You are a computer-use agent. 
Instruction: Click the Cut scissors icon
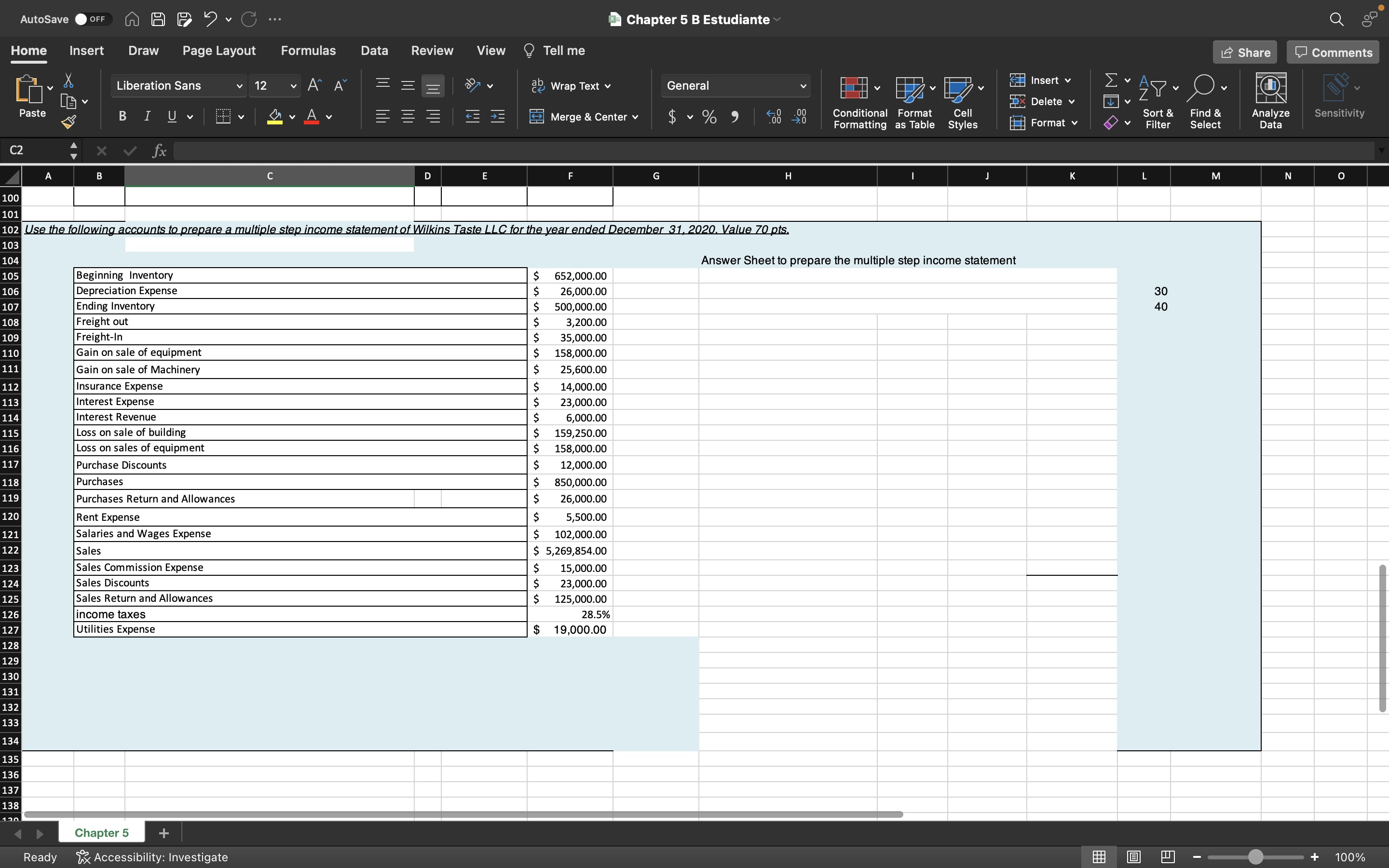[68, 80]
